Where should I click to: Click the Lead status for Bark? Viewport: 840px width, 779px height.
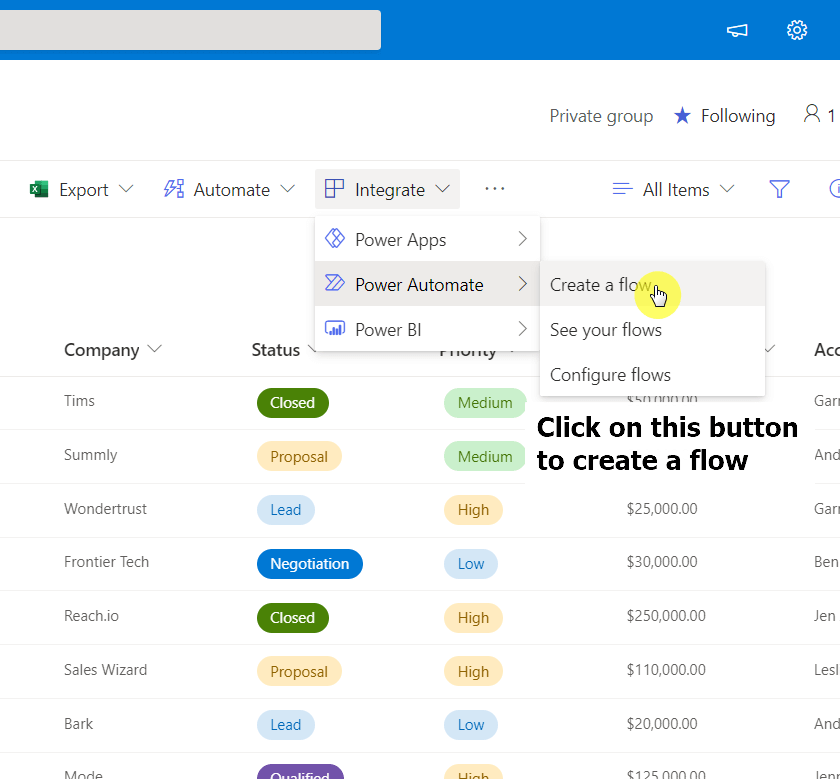point(286,724)
